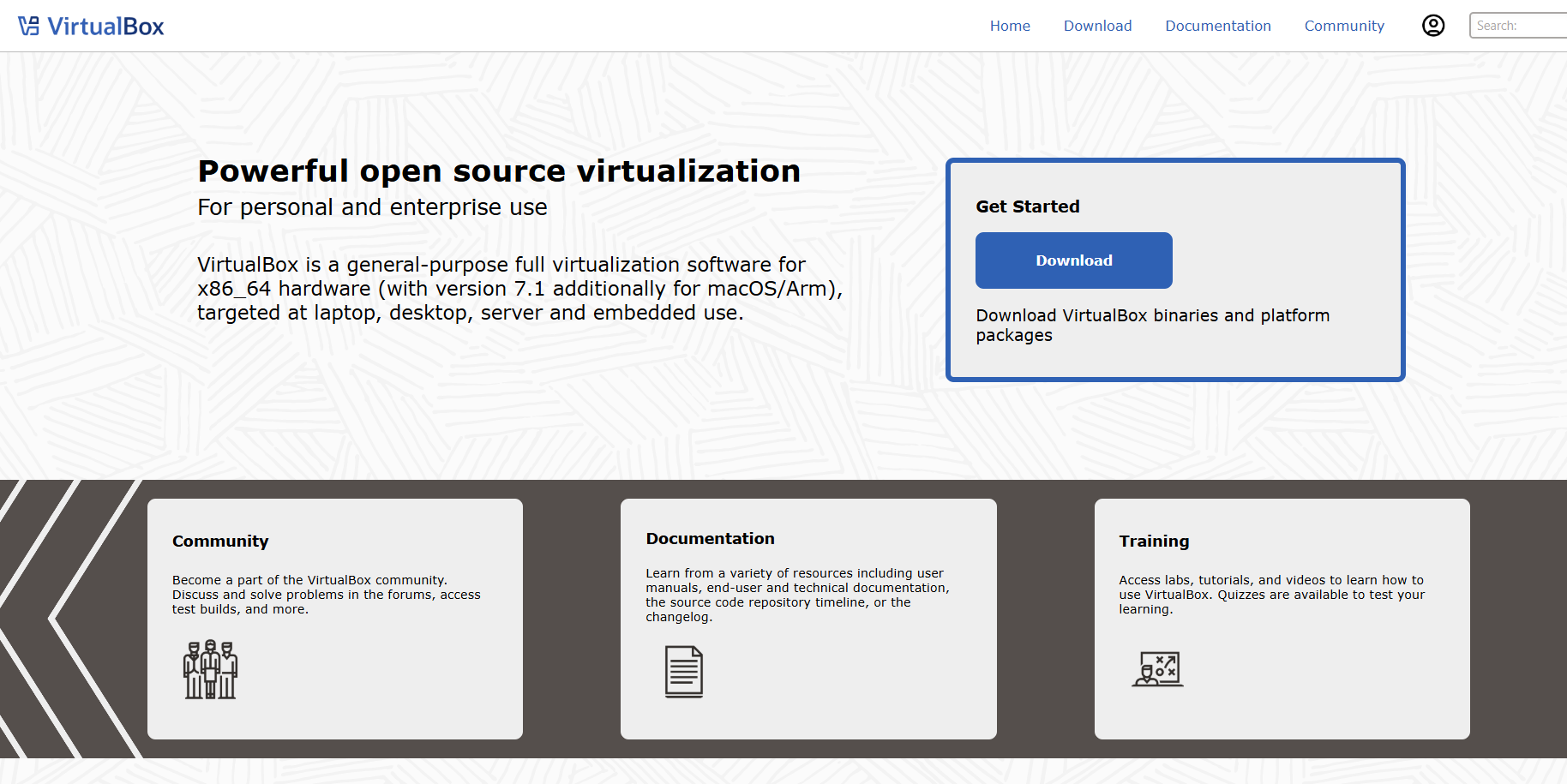Click the Community card title text

click(x=220, y=541)
